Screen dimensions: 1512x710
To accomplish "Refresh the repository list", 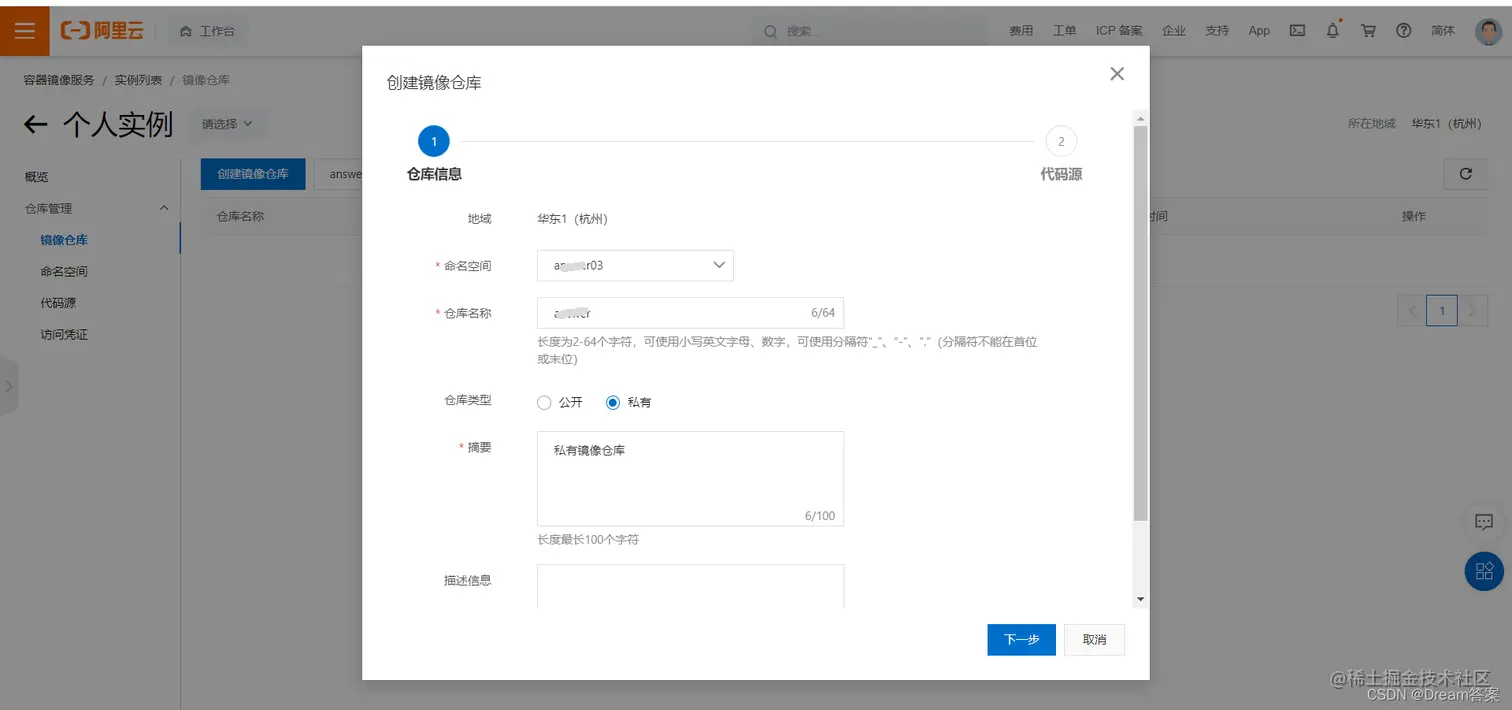I will coord(1466,174).
